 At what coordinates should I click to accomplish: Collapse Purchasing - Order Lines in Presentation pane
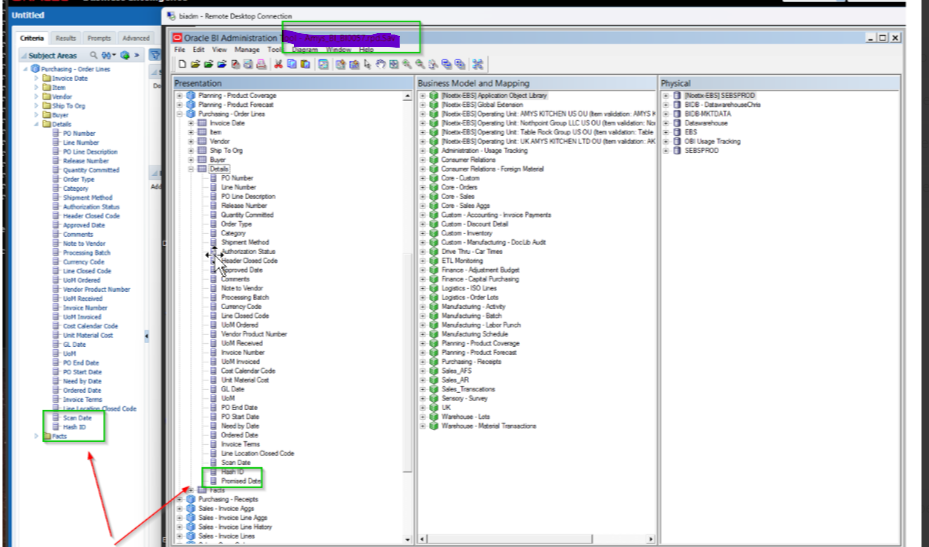tap(180, 114)
